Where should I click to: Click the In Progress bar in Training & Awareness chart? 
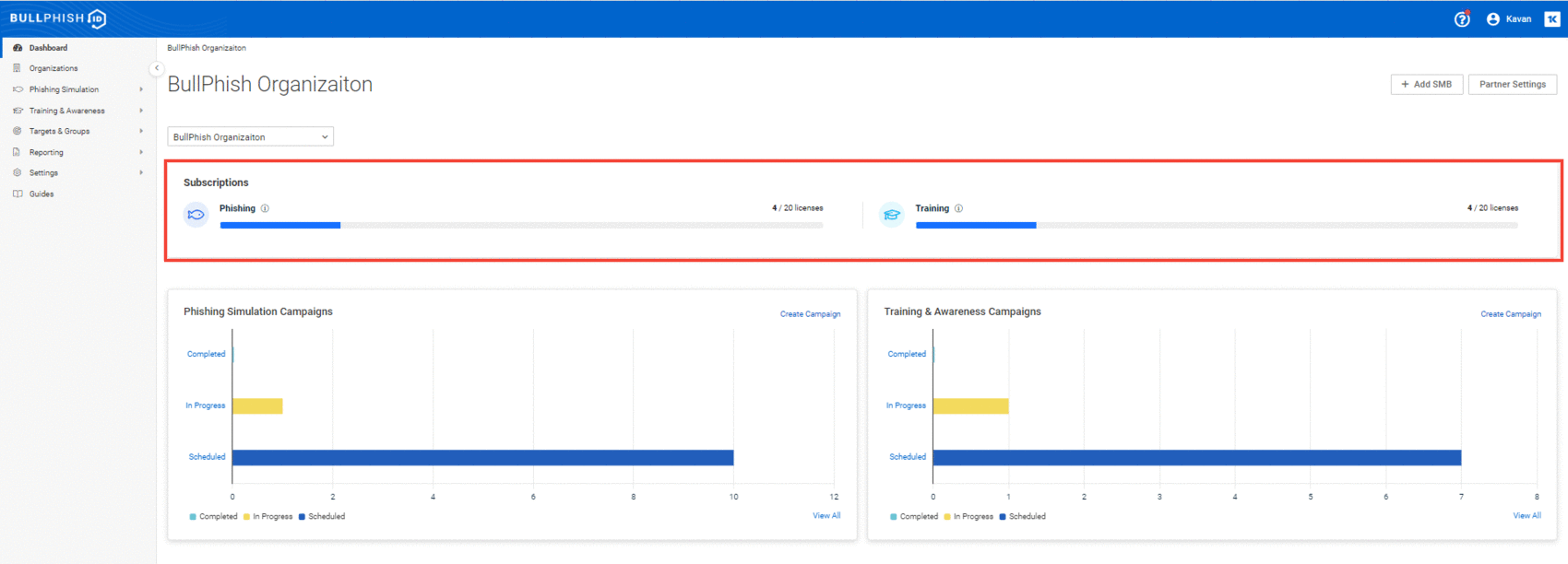pos(971,406)
